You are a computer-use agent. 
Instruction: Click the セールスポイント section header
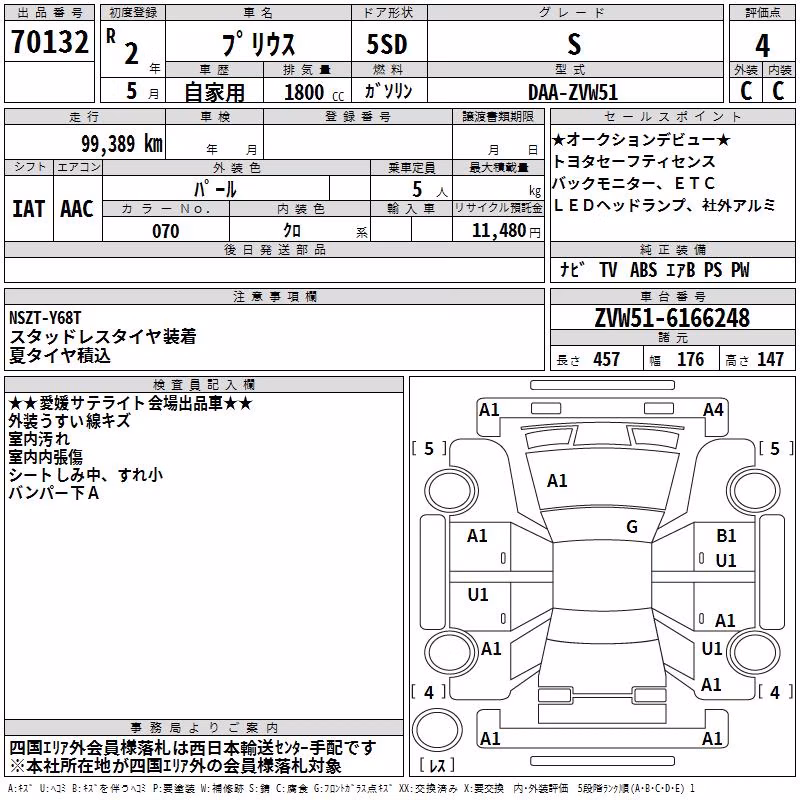point(672,116)
